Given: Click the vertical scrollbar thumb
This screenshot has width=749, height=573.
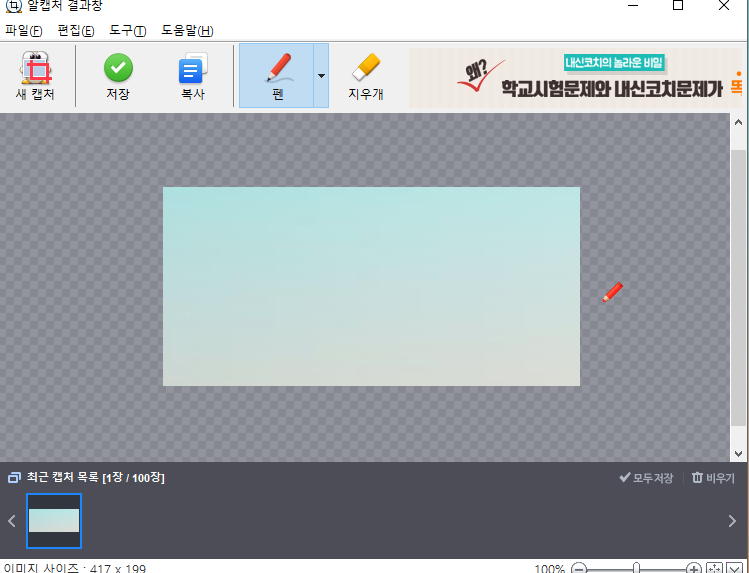Looking at the screenshot, I should pos(738,287).
